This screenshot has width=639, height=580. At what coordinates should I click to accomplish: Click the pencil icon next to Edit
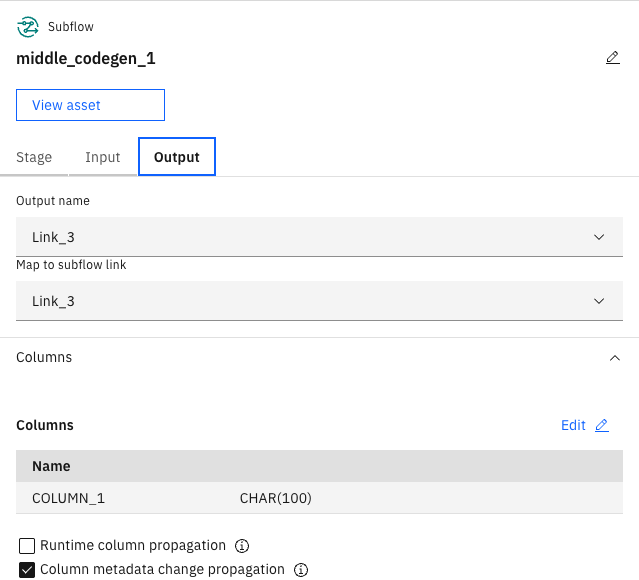tap(601, 425)
